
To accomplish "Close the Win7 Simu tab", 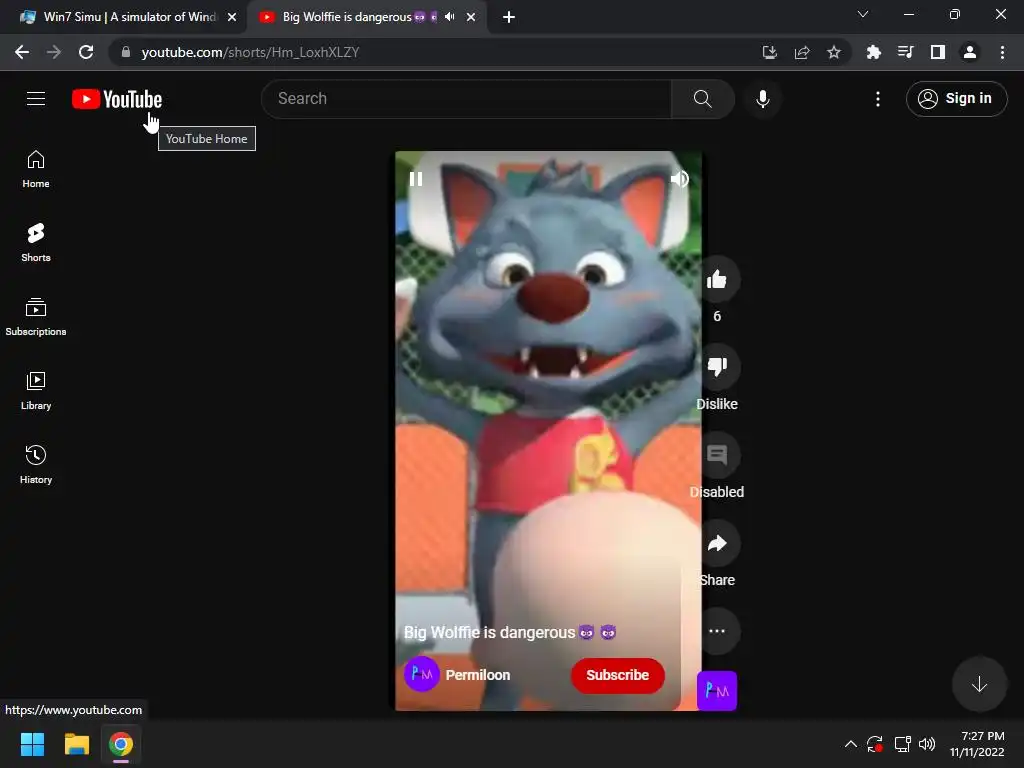I will (232, 17).
